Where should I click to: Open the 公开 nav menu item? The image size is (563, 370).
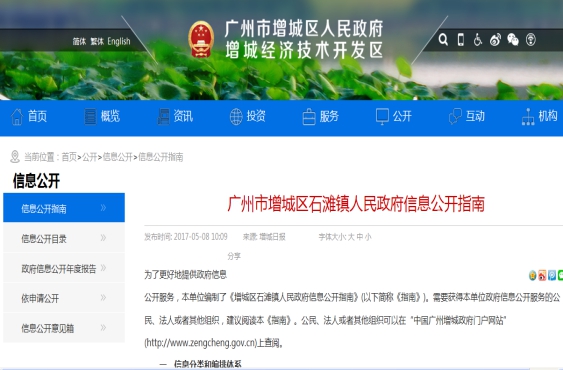(x=402, y=116)
